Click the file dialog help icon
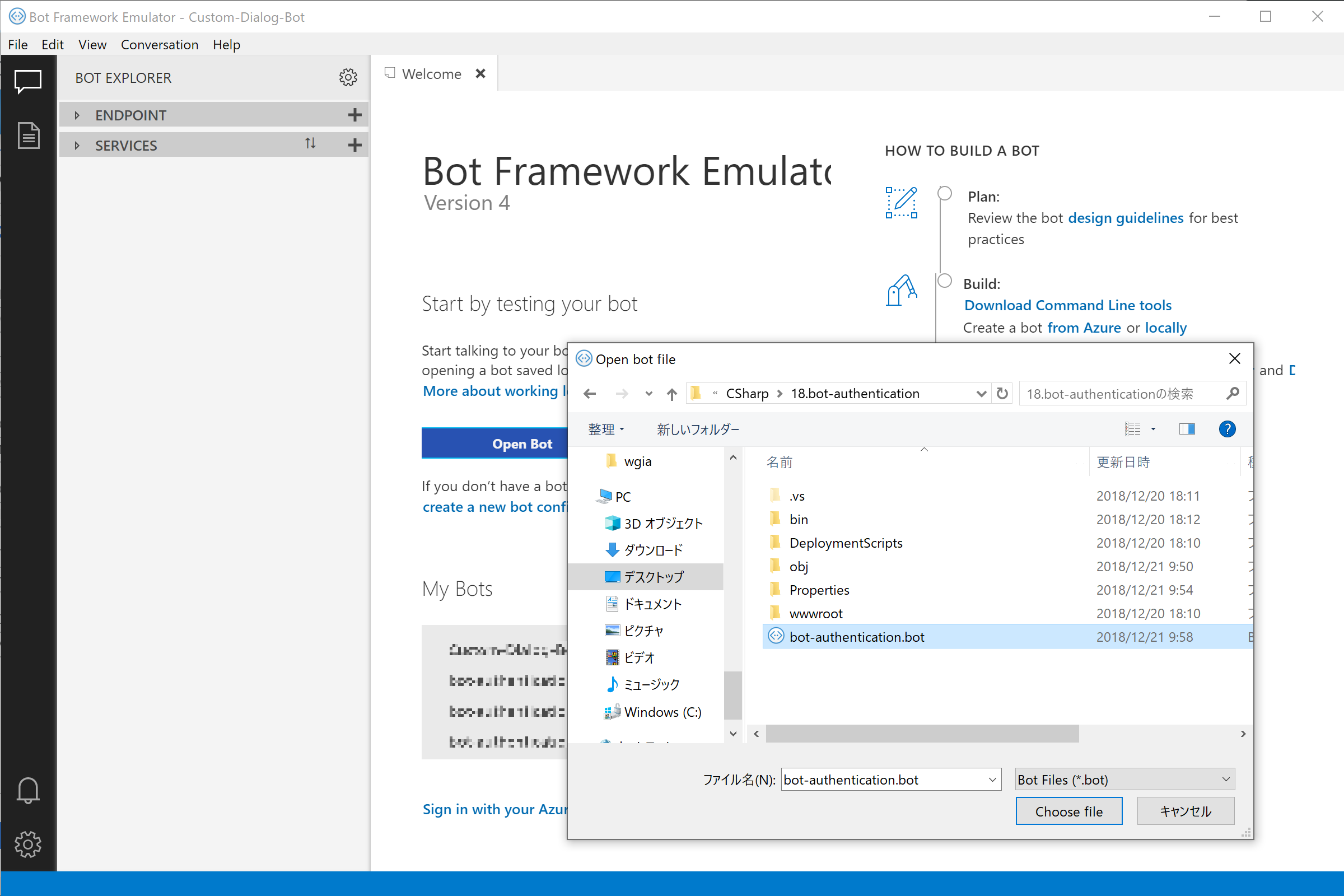Image resolution: width=1344 pixels, height=896 pixels. pos(1227,429)
